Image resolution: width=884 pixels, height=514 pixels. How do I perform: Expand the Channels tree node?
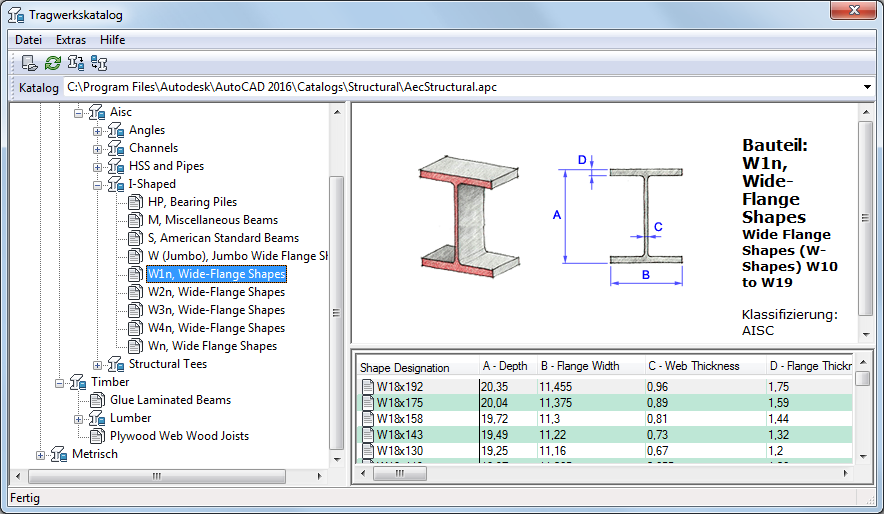point(98,149)
